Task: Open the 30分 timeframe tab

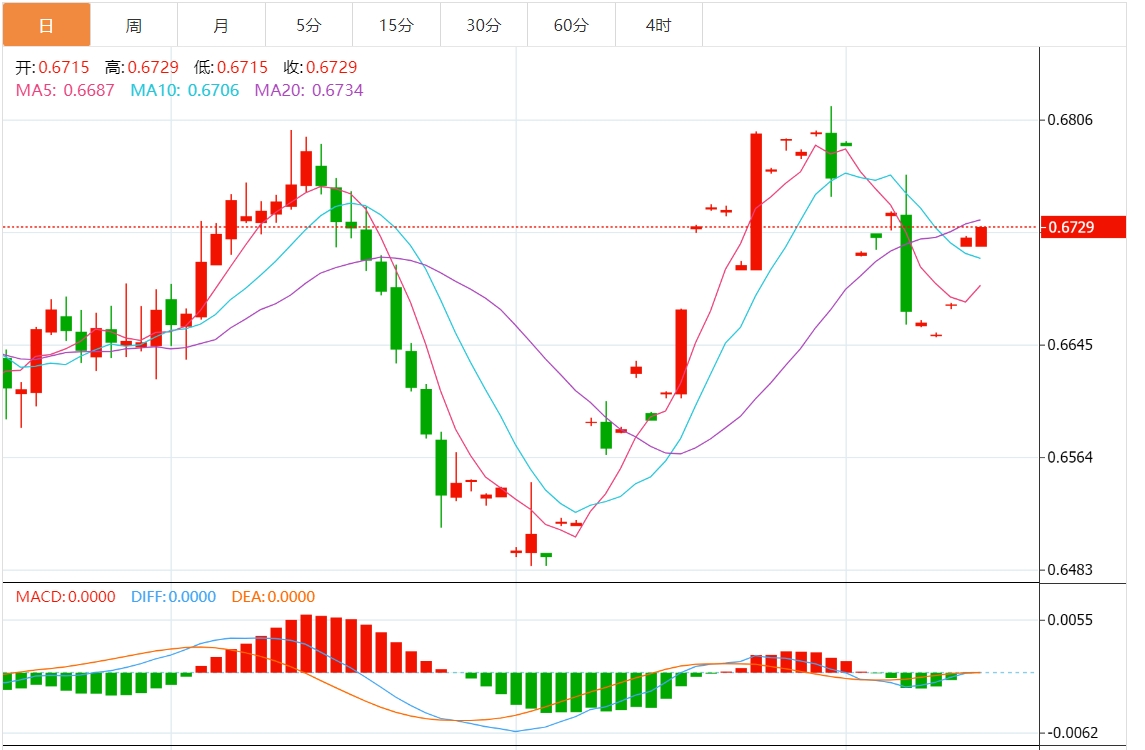Action: 484,25
